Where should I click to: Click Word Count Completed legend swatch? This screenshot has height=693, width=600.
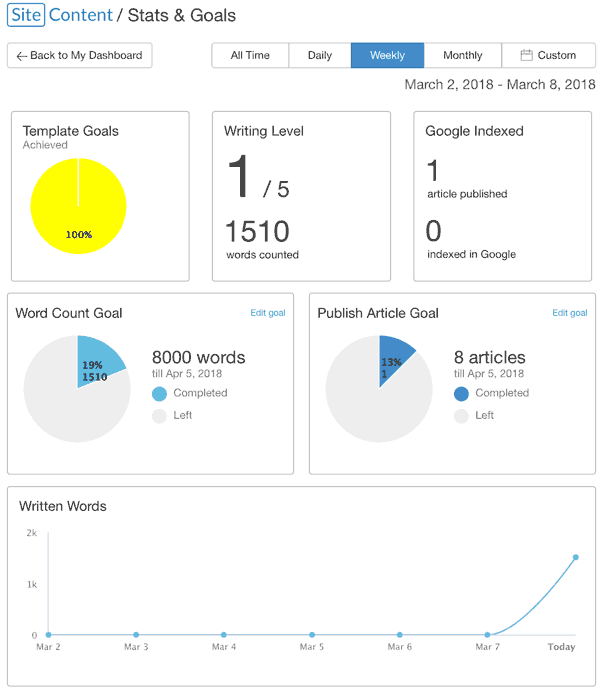[x=159, y=393]
